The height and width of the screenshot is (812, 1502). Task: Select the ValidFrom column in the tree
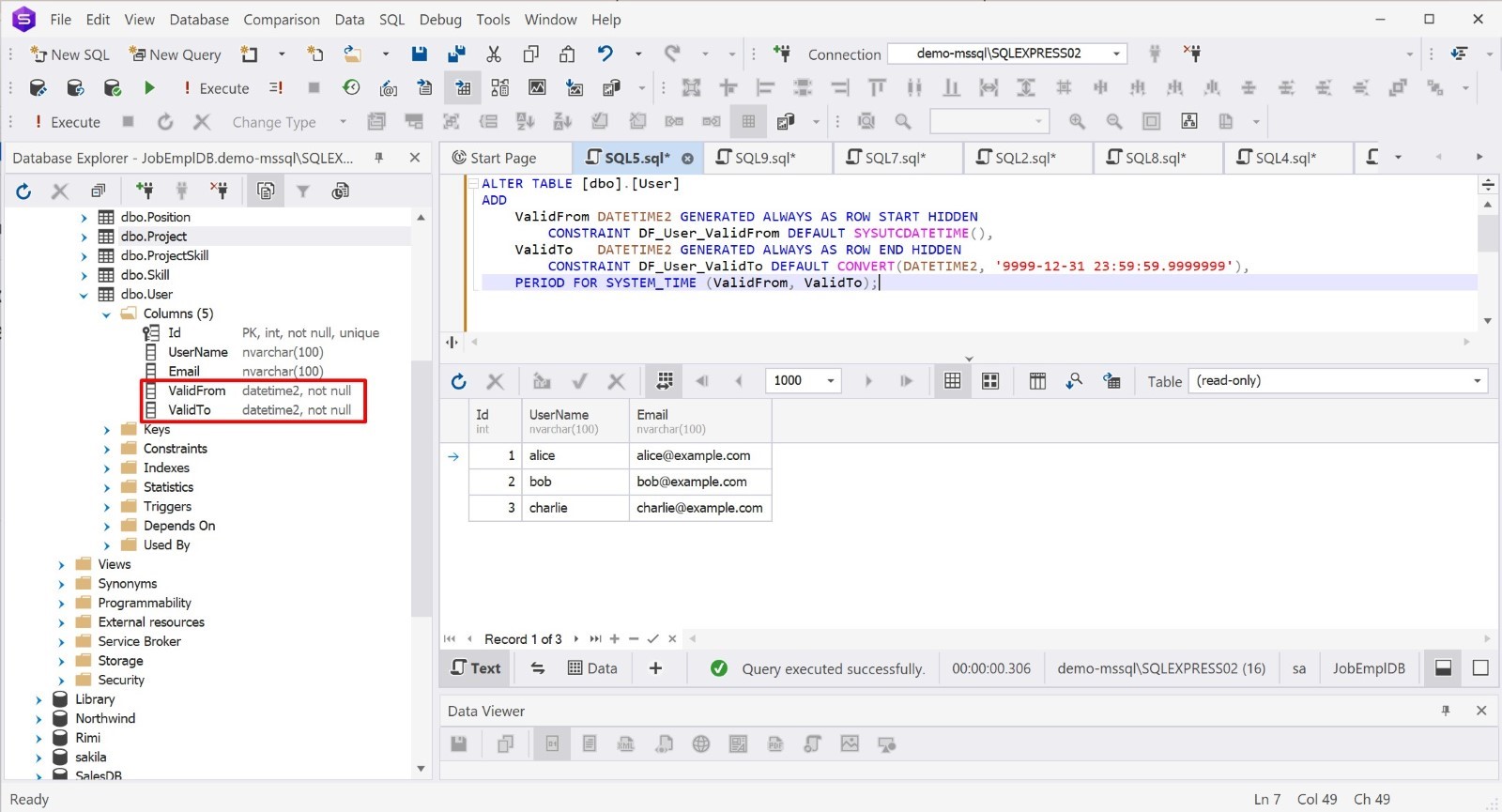(197, 391)
